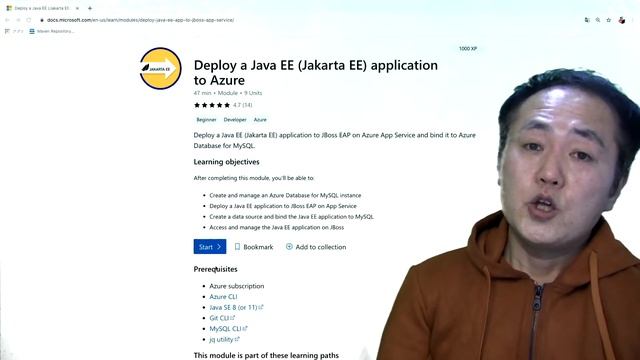The width and height of the screenshot is (640, 360).
Task: Click the Developer tag
Action: pos(235,120)
